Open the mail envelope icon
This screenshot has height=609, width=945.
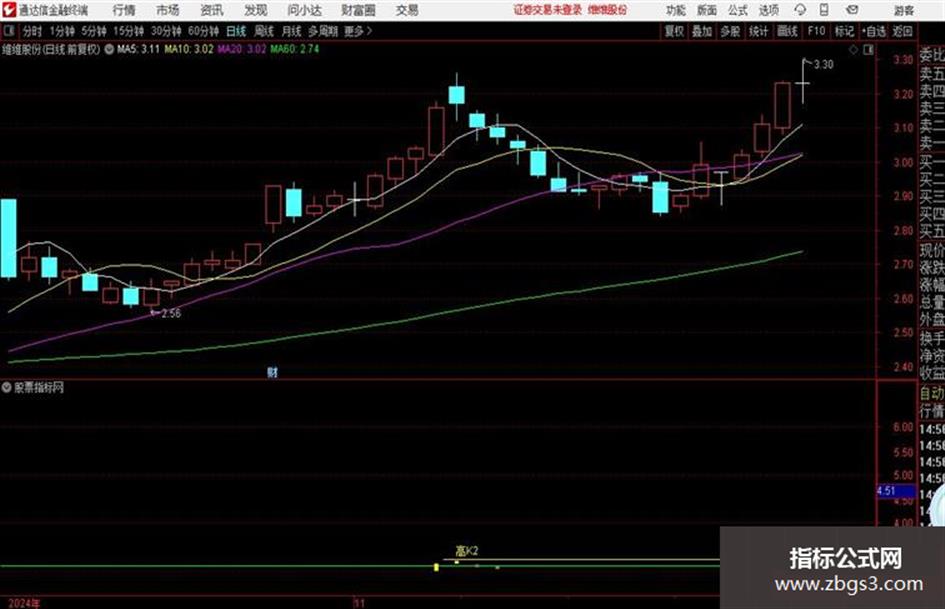[852, 10]
